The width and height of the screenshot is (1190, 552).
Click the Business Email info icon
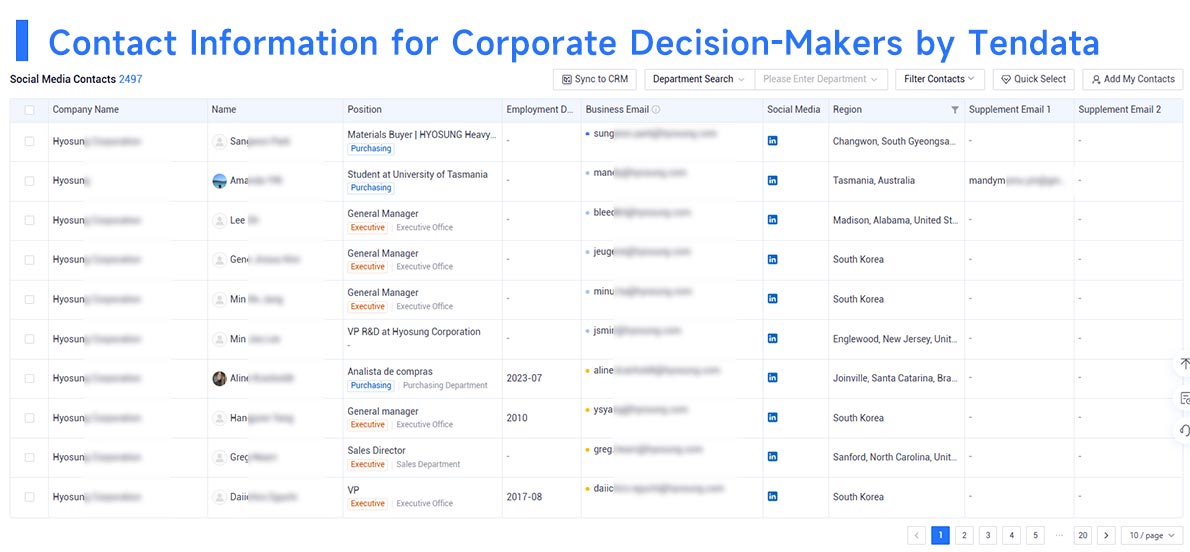coord(656,109)
